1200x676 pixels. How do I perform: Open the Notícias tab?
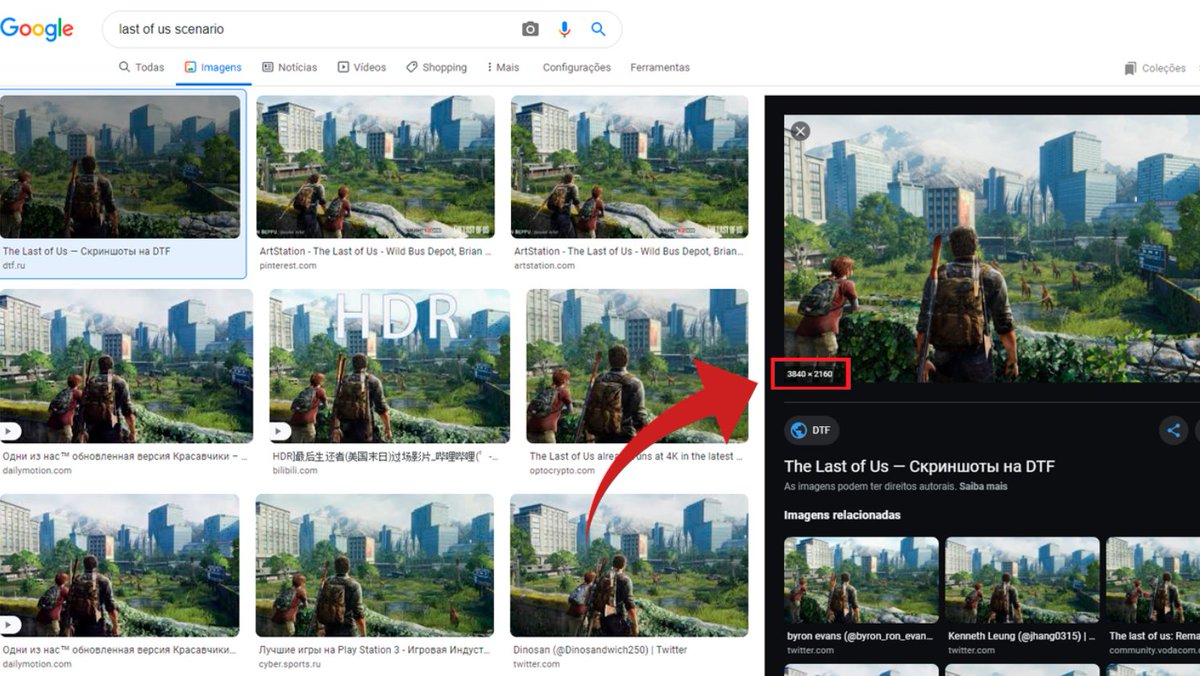point(289,67)
